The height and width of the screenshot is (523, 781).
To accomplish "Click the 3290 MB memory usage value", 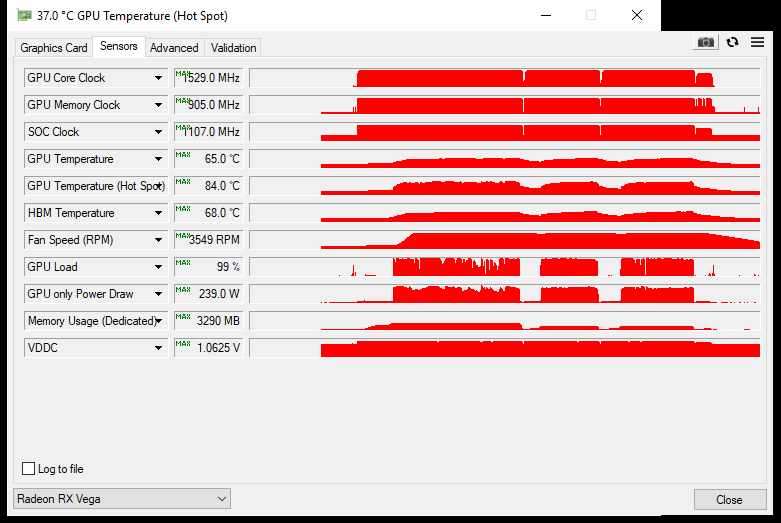I will coord(209,321).
